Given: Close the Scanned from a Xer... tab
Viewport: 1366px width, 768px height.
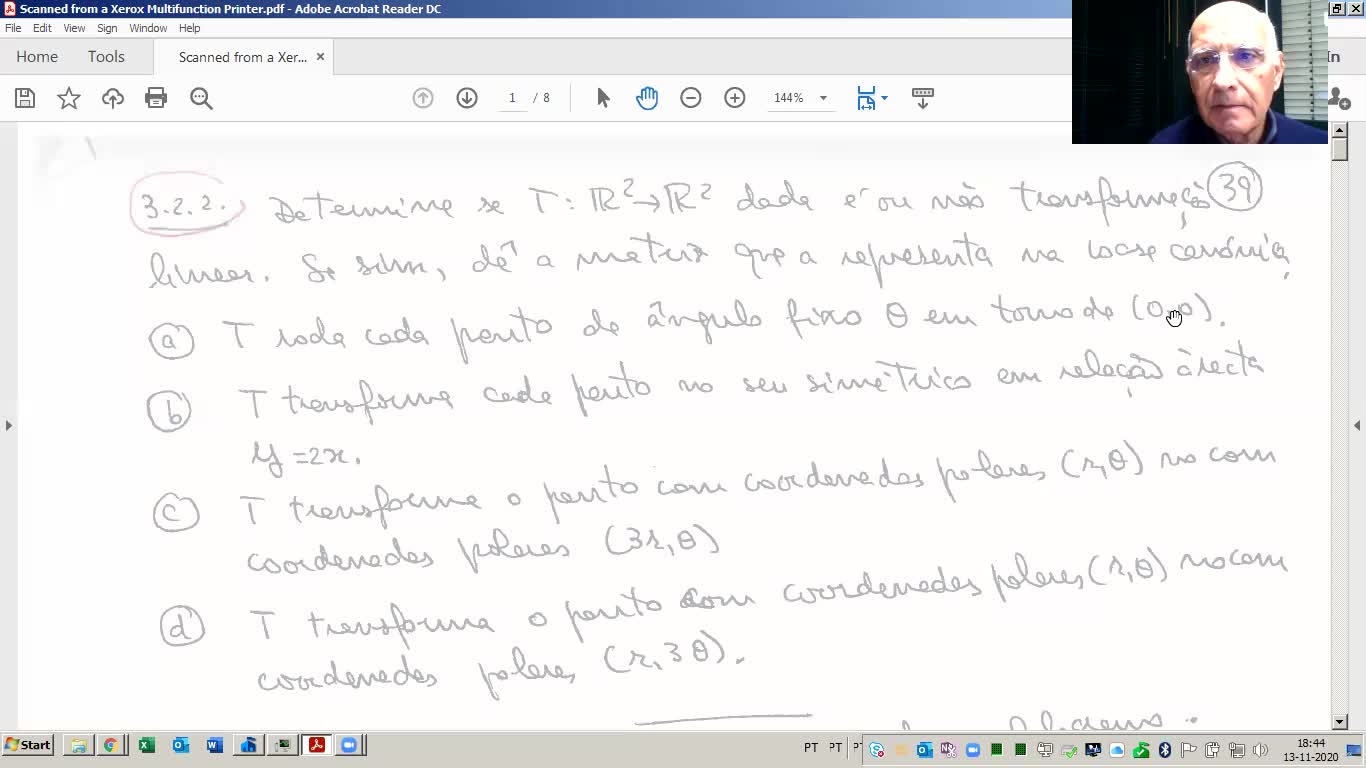Looking at the screenshot, I should [320, 57].
